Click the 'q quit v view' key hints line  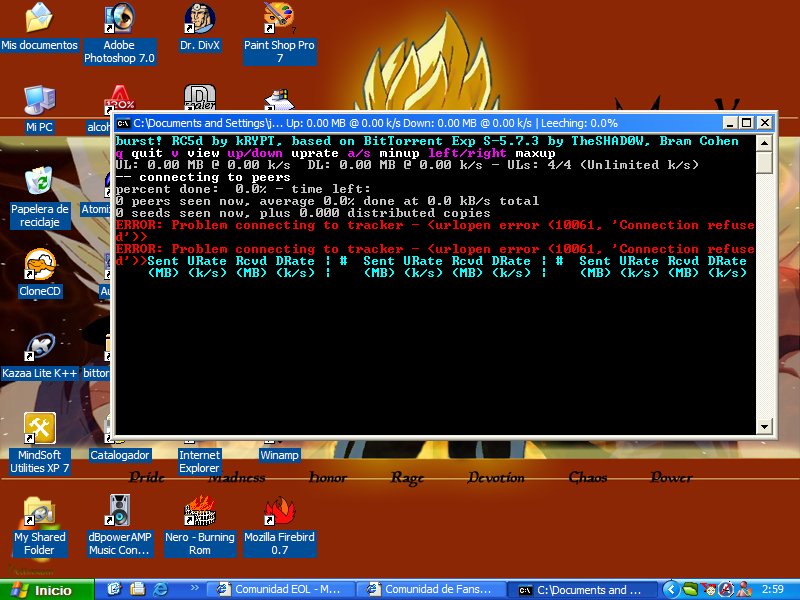click(335, 153)
